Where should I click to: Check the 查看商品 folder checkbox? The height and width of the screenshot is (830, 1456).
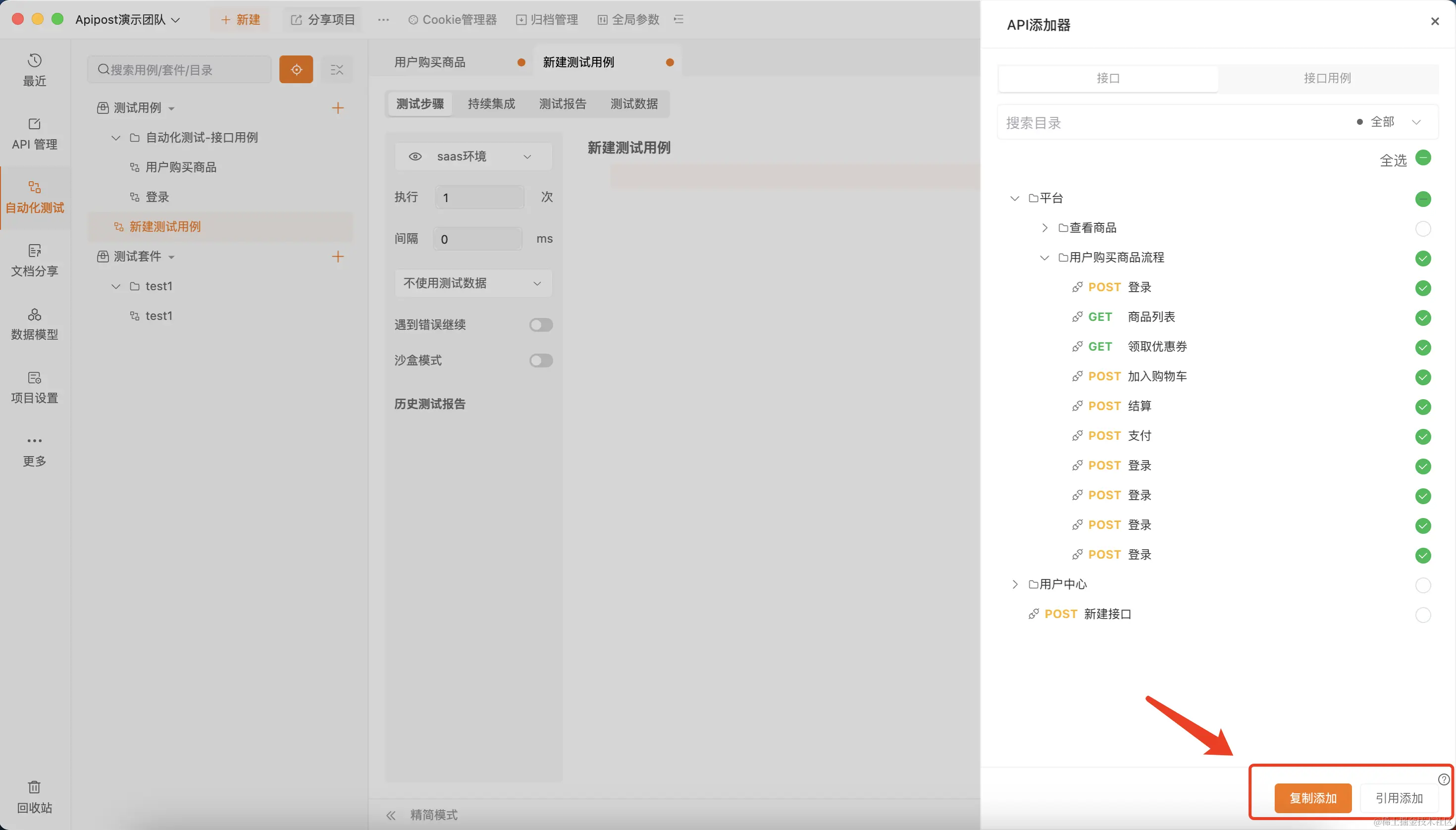click(x=1422, y=229)
